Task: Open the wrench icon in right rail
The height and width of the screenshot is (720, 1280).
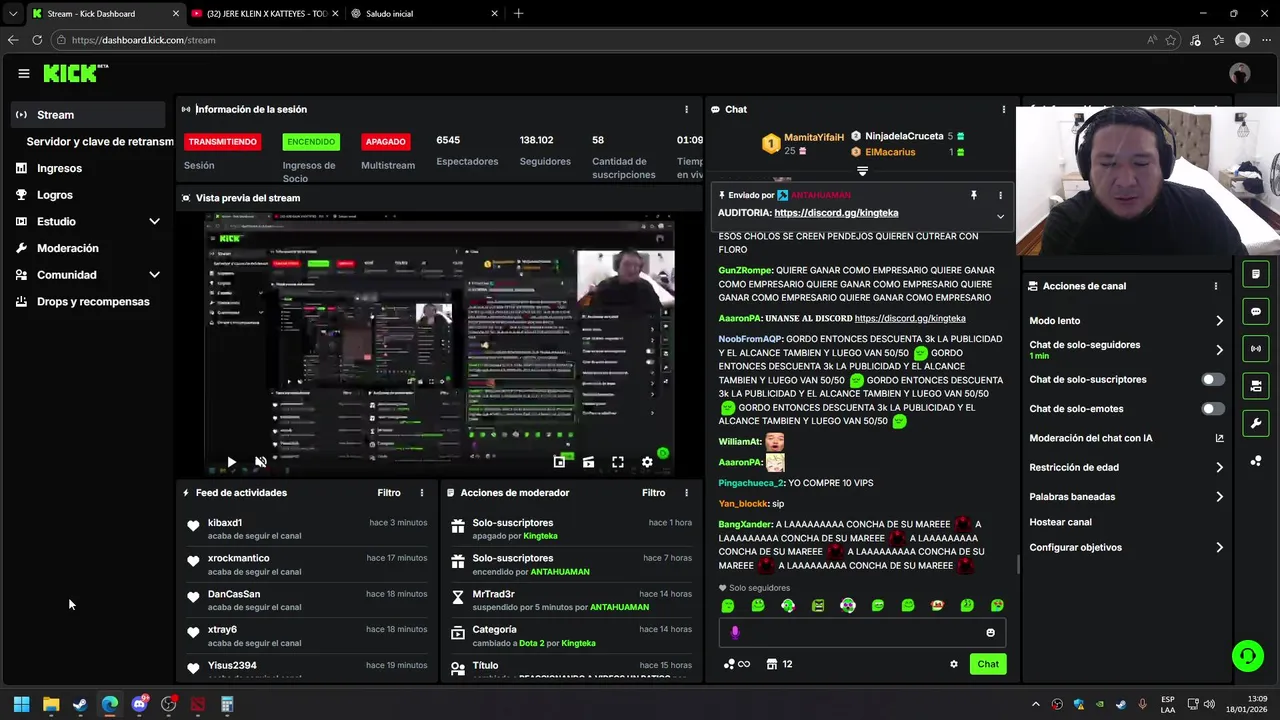Action: (x=1256, y=423)
